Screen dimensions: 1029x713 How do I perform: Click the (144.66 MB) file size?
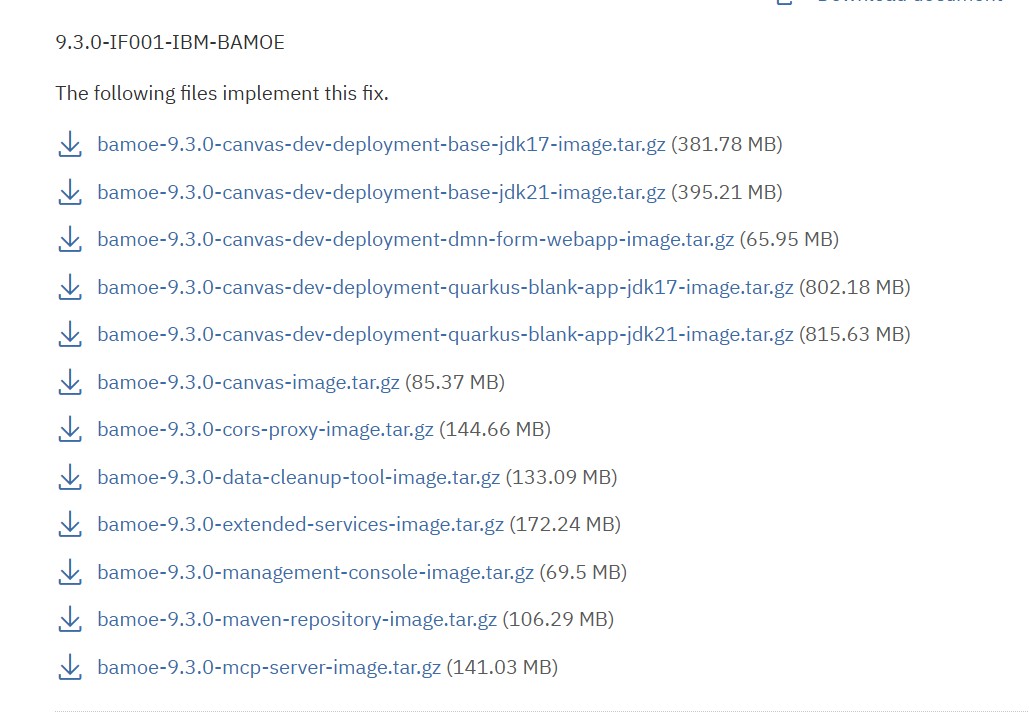495,429
